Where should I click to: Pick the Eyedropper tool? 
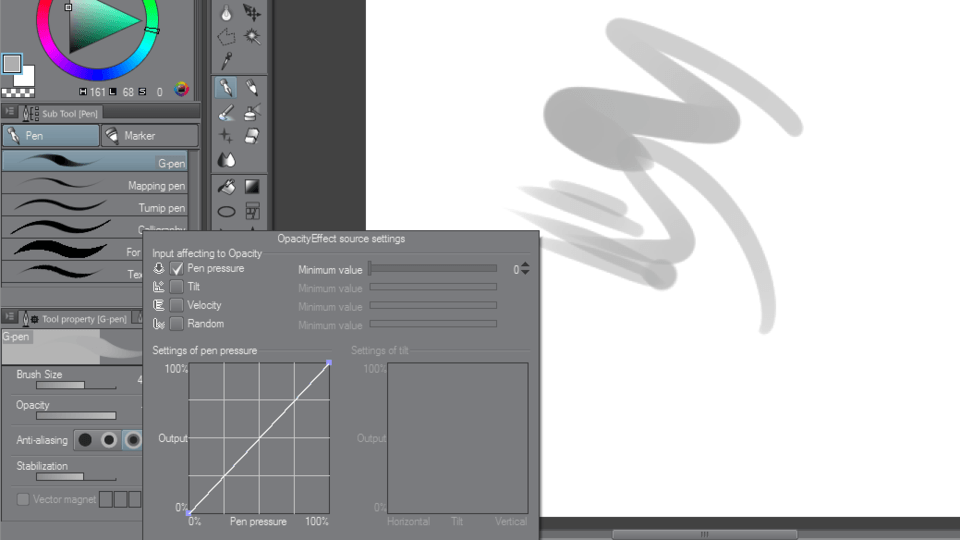coord(227,62)
